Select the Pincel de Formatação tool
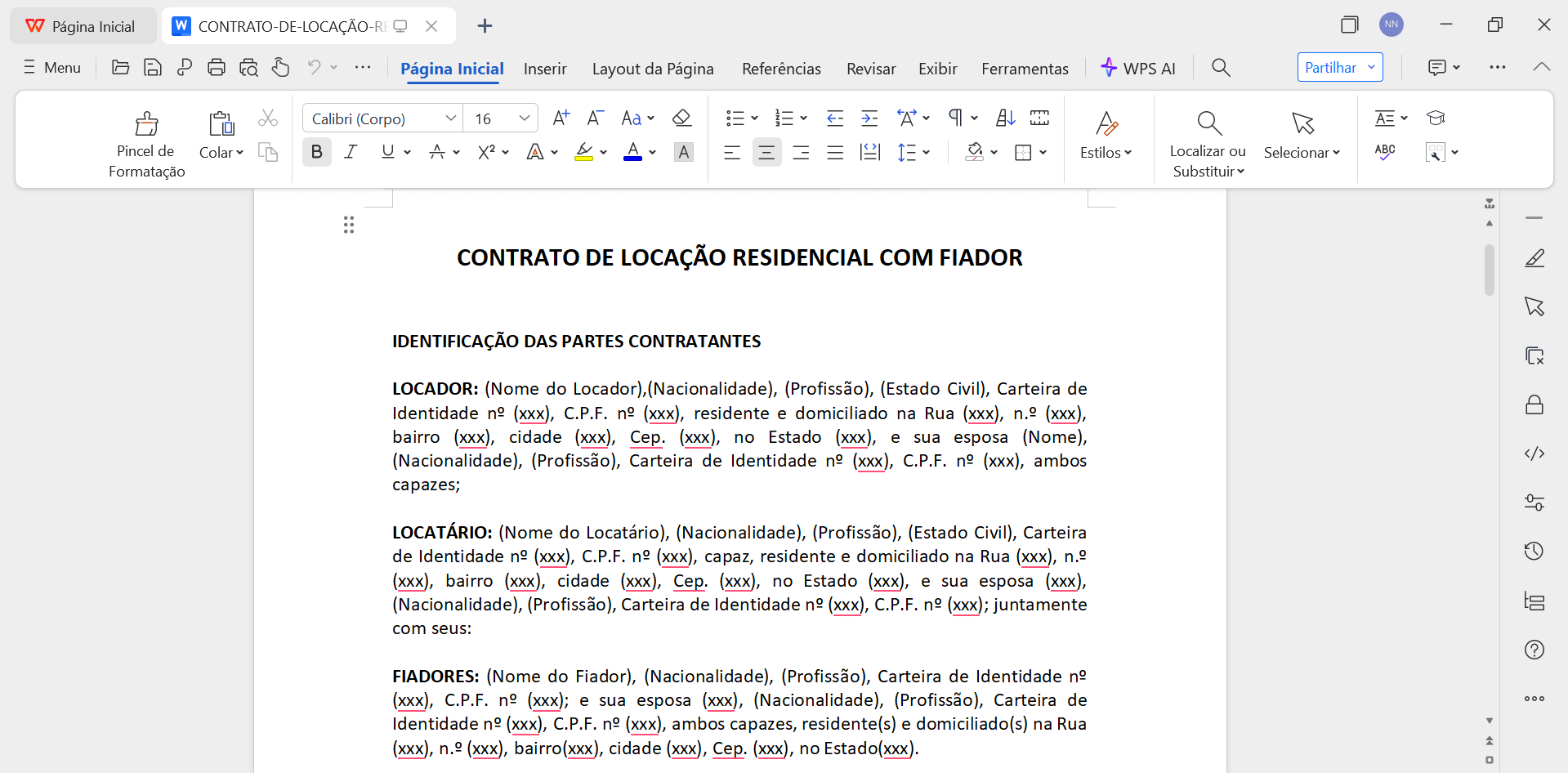This screenshot has height=773, width=1568. coord(145,141)
